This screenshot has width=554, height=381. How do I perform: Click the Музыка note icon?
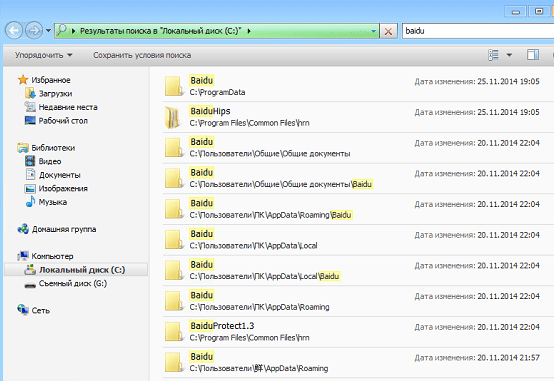(30, 201)
